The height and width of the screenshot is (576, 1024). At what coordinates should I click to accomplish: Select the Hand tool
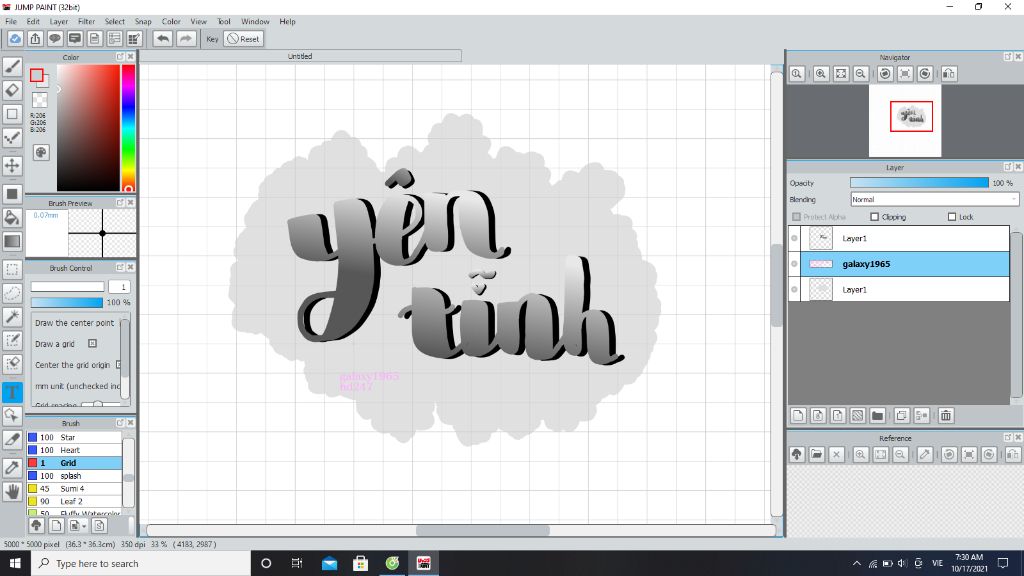pyautogui.click(x=12, y=491)
